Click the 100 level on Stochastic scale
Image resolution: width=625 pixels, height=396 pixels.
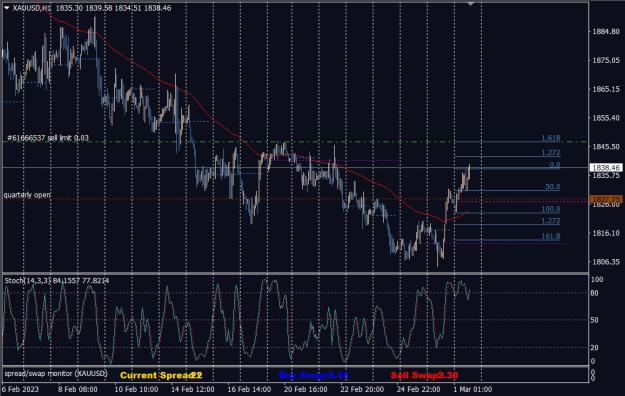597,280
